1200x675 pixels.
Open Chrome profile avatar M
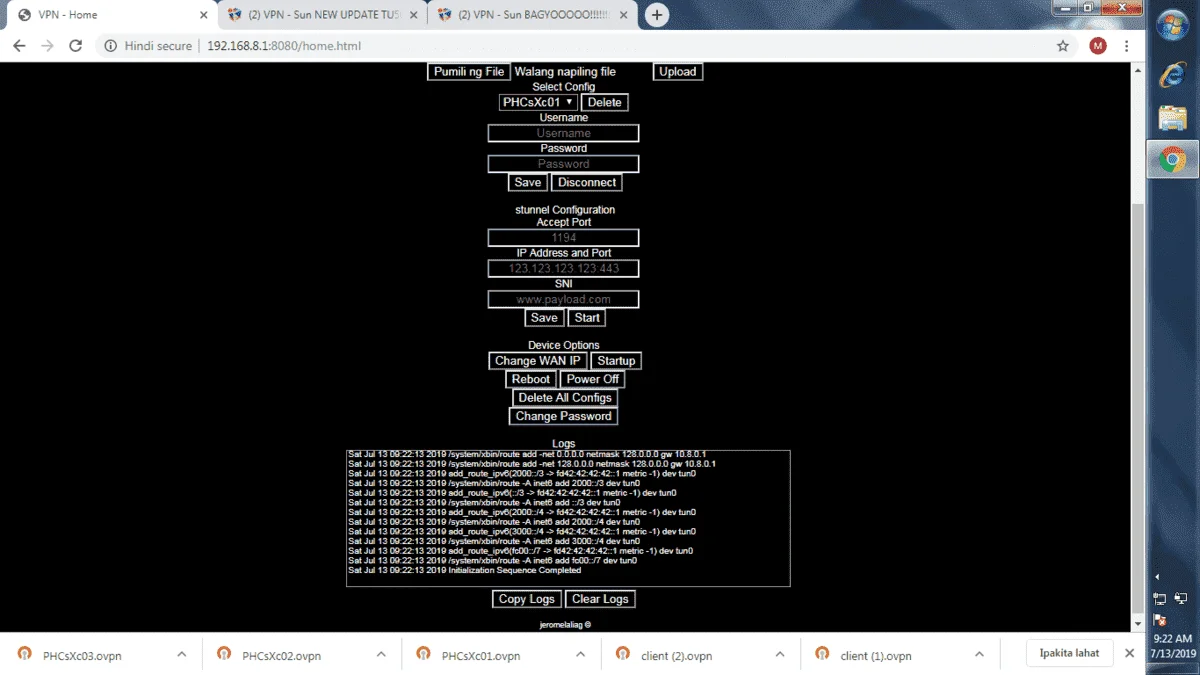(1098, 46)
